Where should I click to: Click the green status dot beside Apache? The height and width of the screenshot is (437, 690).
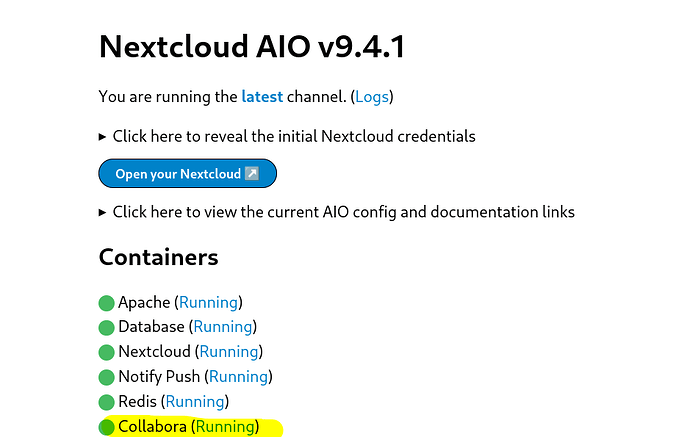pos(107,302)
